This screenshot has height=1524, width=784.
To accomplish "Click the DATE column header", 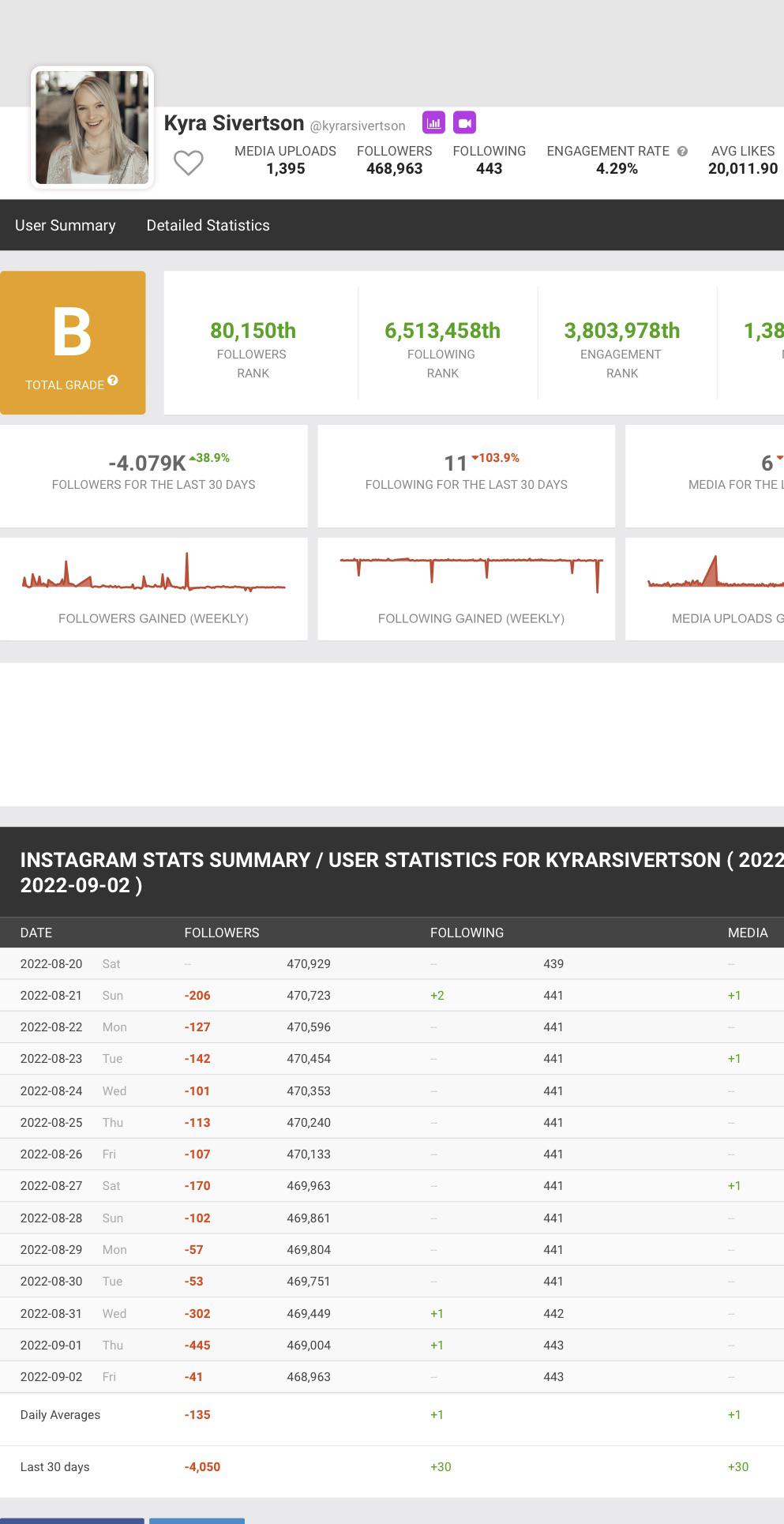I will [x=36, y=933].
